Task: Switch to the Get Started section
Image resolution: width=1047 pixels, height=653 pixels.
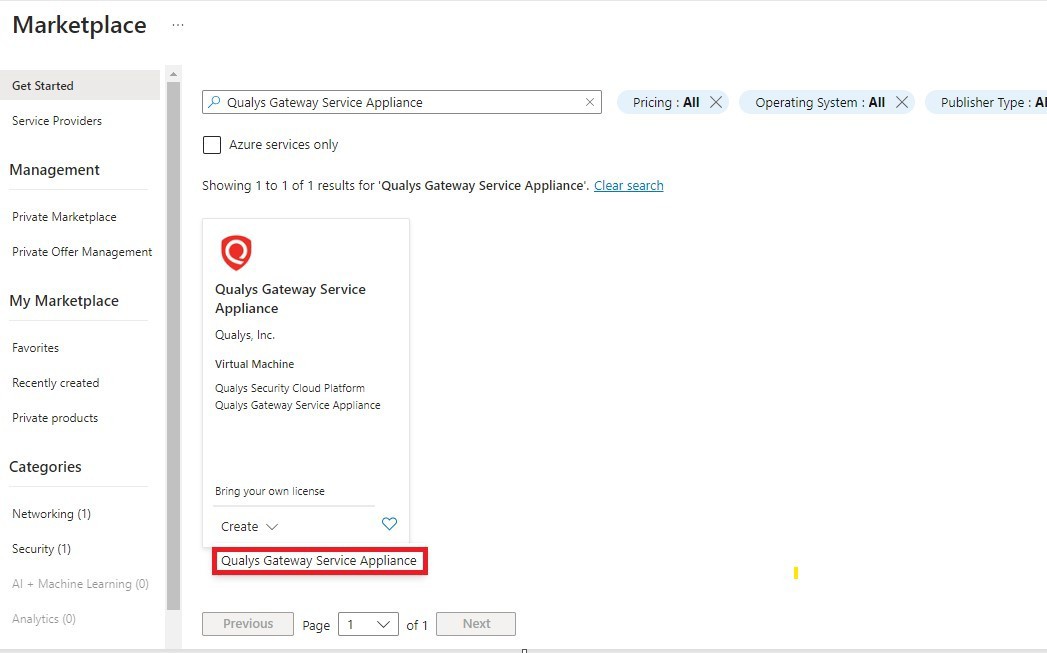Action: pyautogui.click(x=42, y=85)
